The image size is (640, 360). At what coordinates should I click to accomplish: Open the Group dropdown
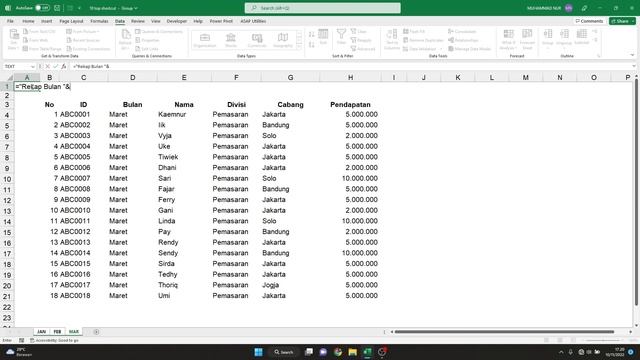coord(548,39)
